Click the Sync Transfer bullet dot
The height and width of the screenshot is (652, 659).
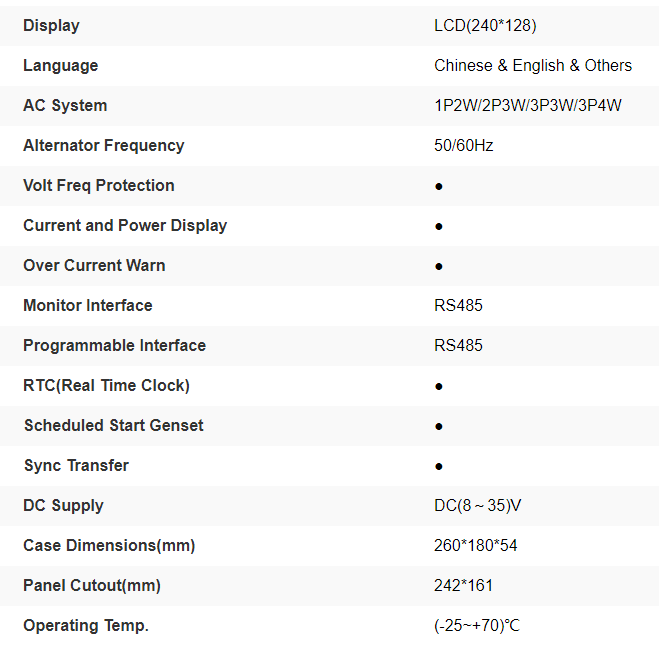439,466
